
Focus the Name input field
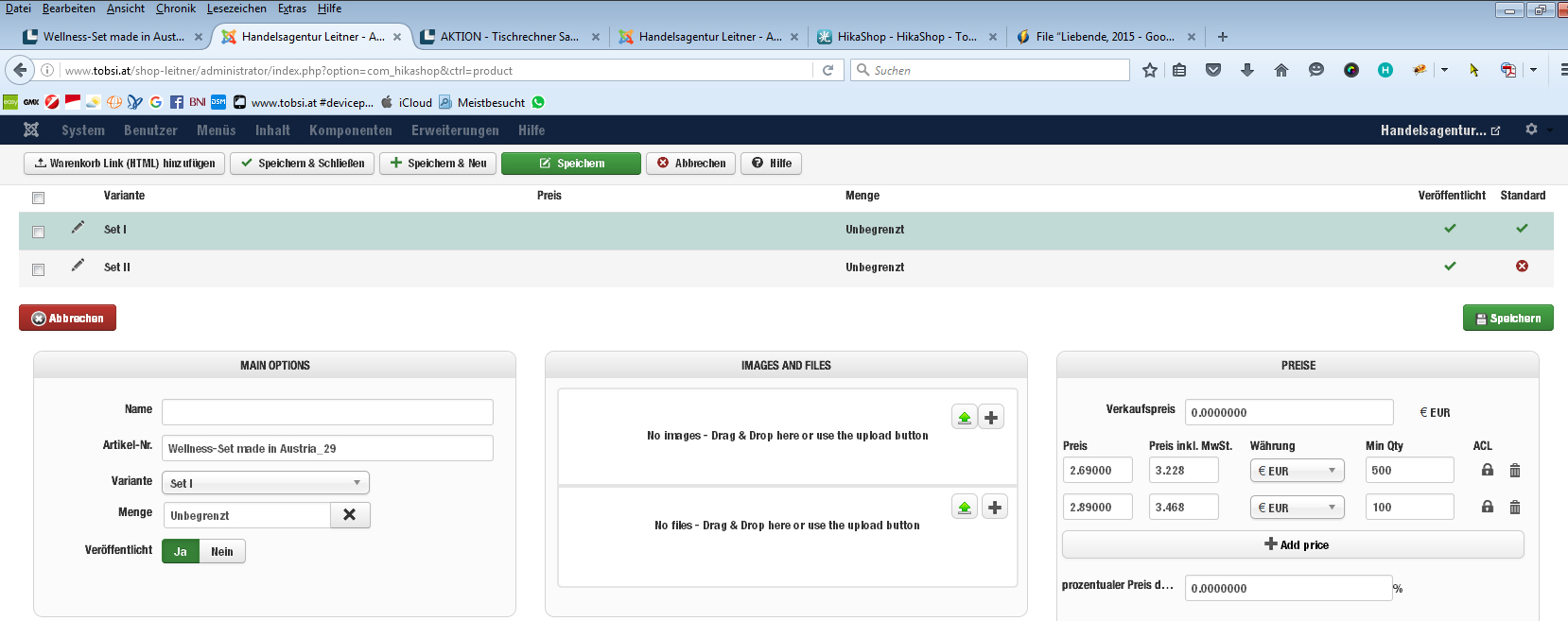click(x=327, y=412)
